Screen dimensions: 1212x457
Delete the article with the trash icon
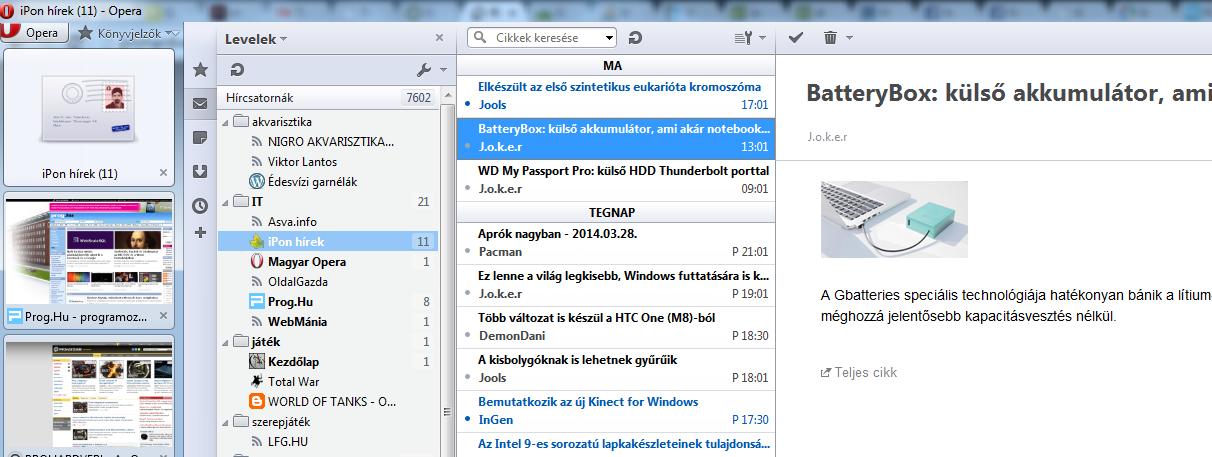coord(830,38)
